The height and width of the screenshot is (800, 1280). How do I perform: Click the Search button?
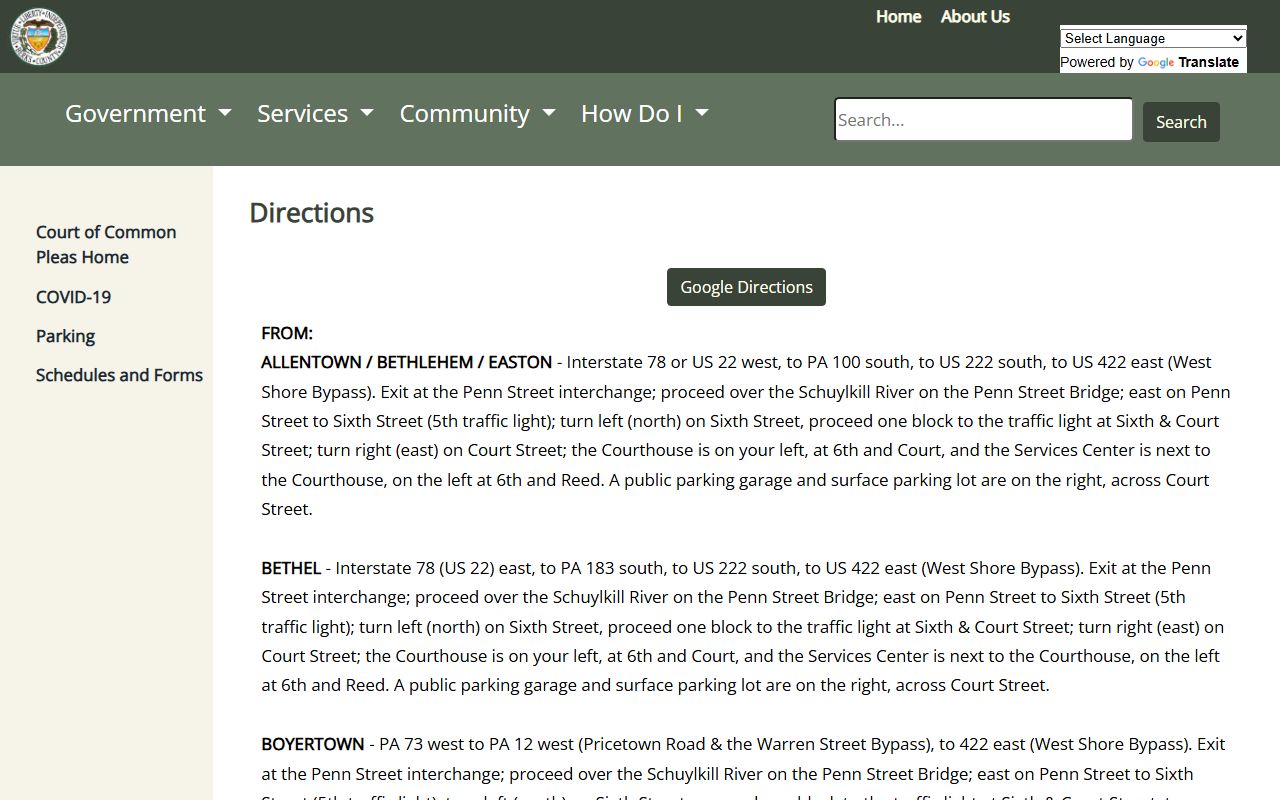click(x=1181, y=122)
